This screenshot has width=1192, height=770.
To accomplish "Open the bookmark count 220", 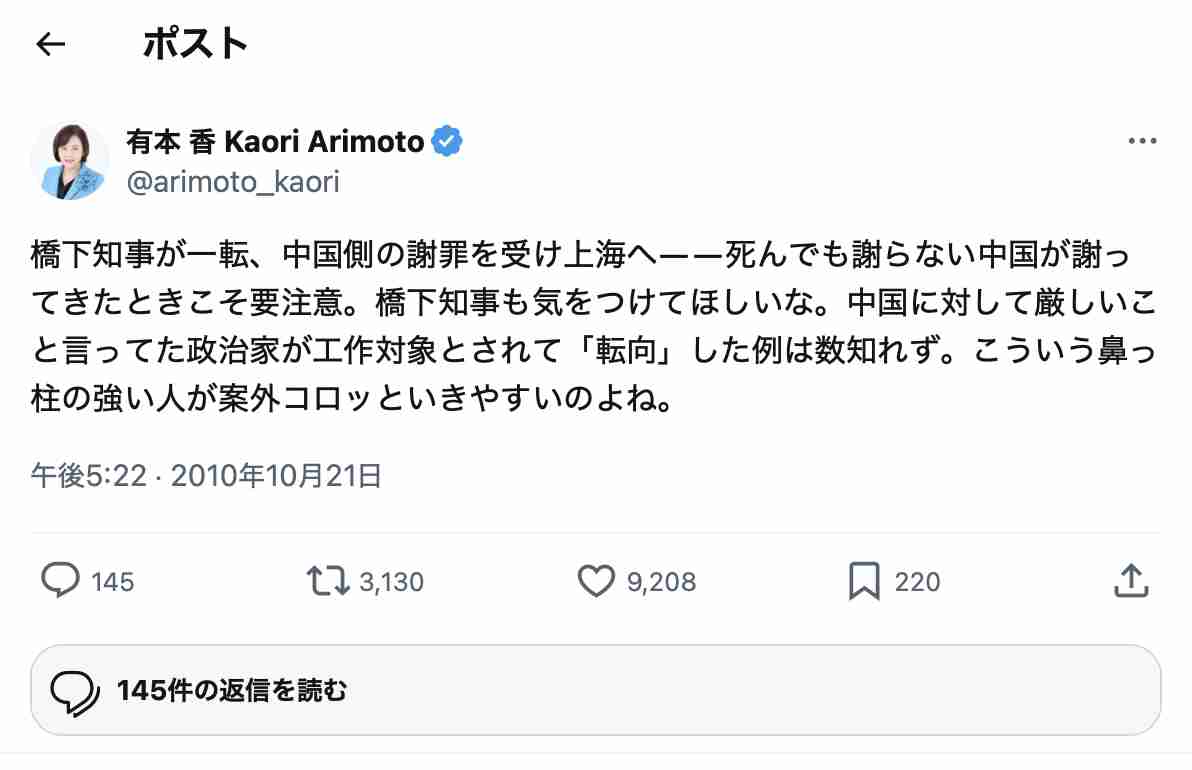I will [x=920, y=580].
